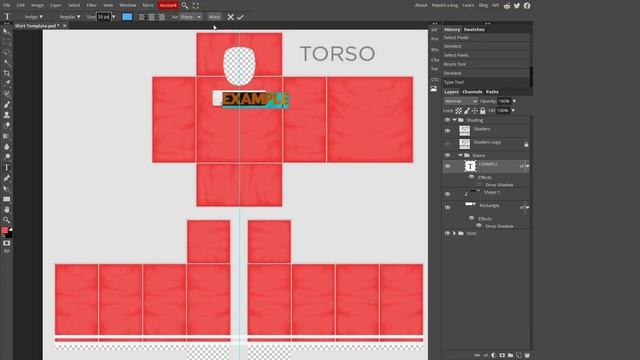The width and height of the screenshot is (640, 360).
Task: Open the Normal blend mode dropdown
Action: coord(461,101)
